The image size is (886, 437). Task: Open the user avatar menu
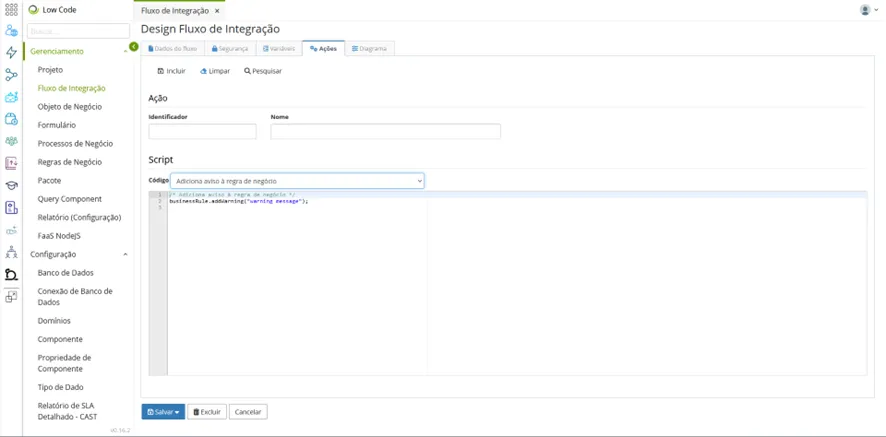(869, 10)
